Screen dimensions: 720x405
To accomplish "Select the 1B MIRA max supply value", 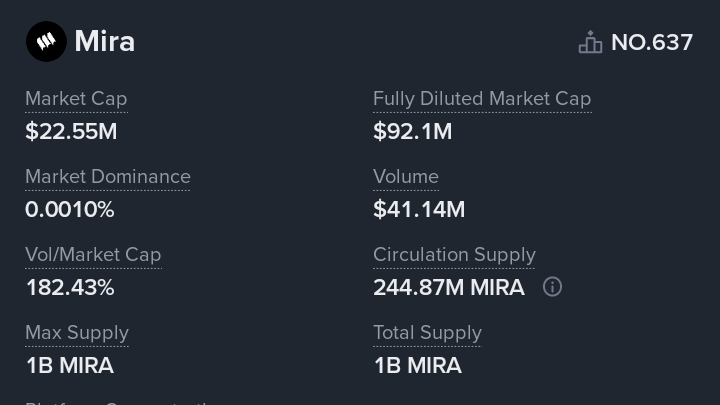I will pyautogui.click(x=69, y=365).
